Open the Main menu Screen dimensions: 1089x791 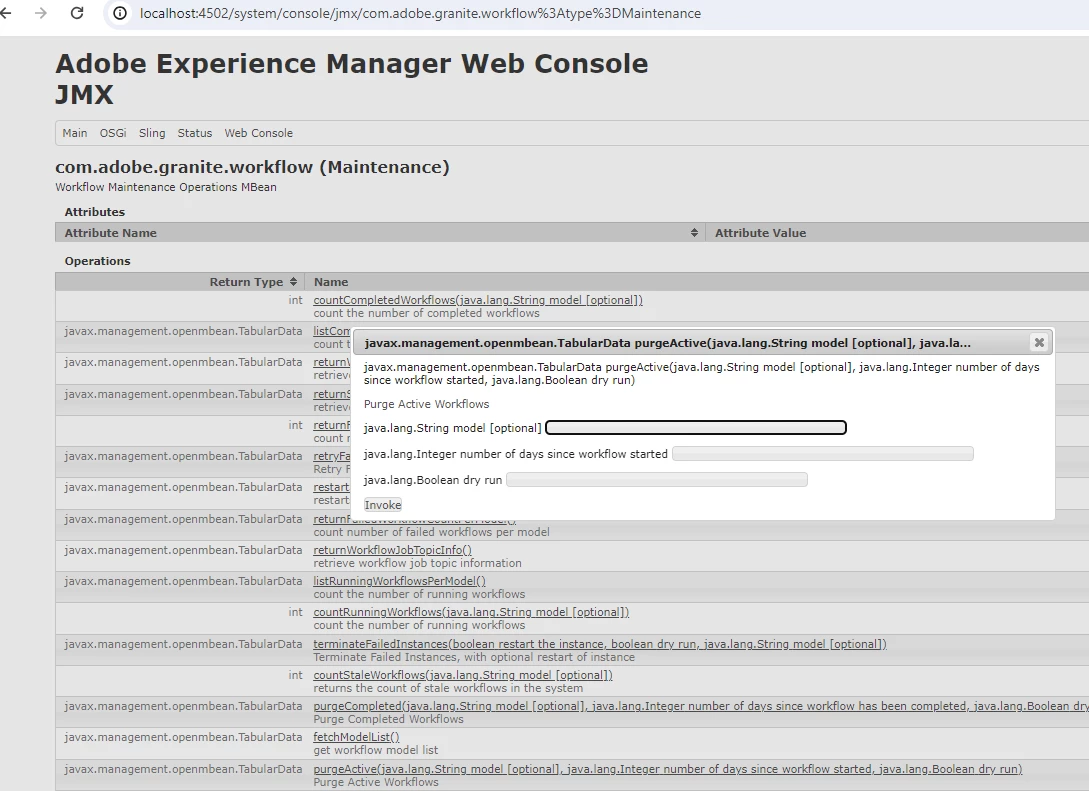[75, 133]
